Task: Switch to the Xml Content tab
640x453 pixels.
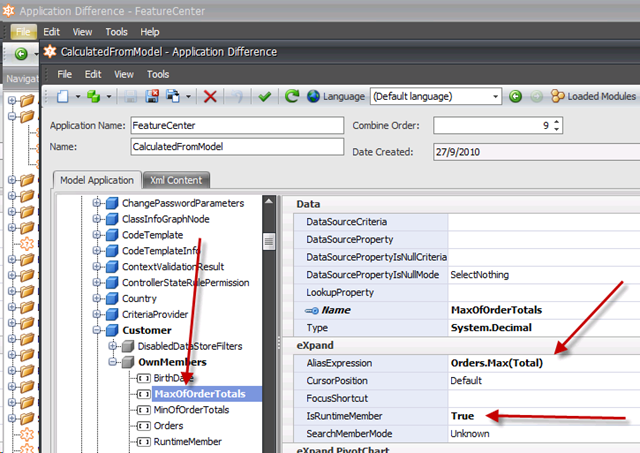Action: coord(176,180)
